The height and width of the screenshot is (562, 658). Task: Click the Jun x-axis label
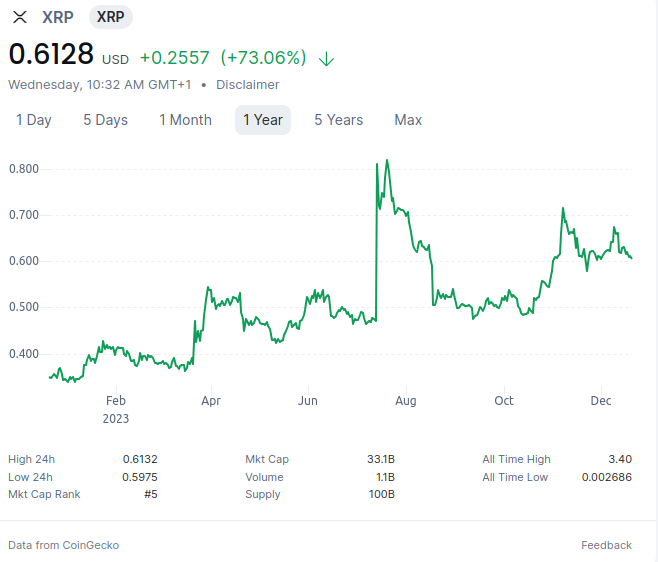[308, 401]
